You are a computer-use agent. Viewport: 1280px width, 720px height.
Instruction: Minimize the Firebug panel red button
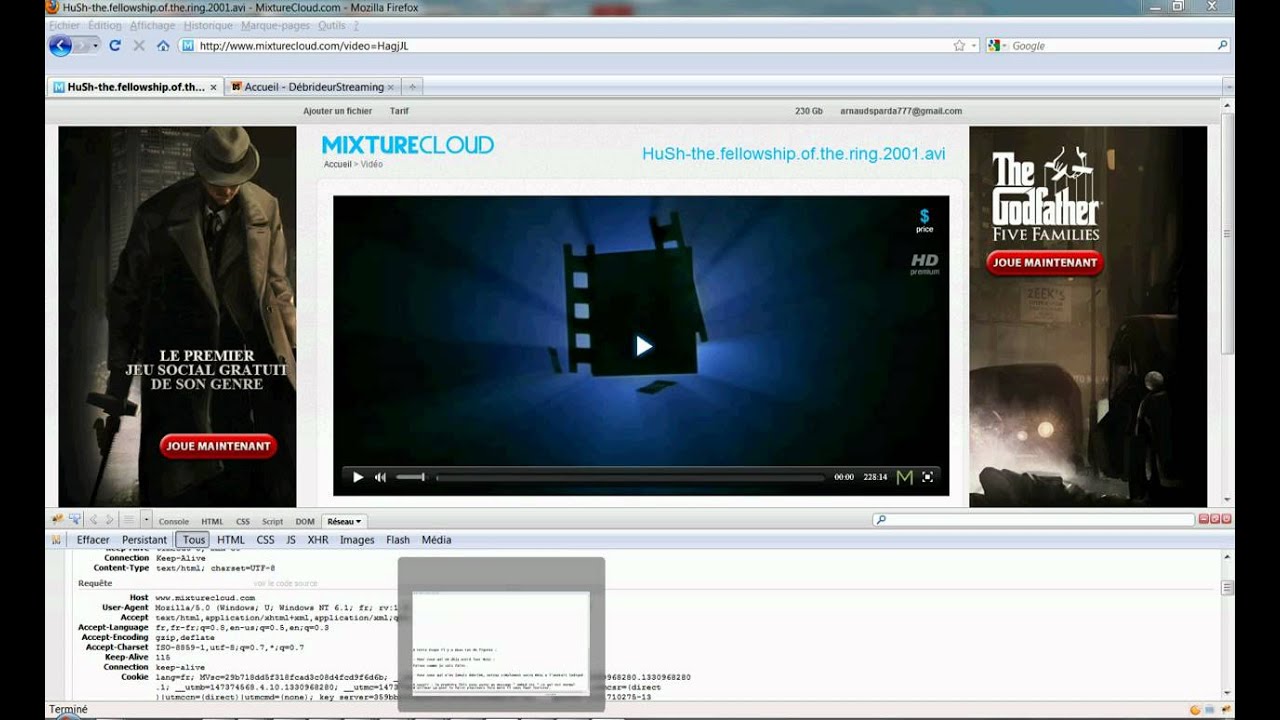pos(1203,519)
